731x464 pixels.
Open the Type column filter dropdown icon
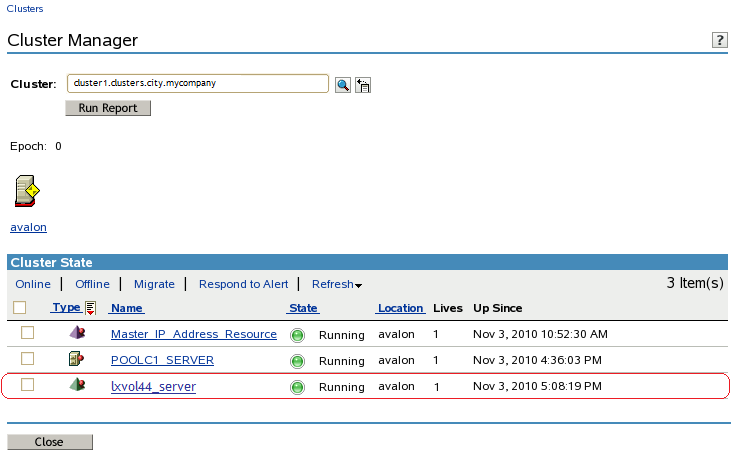point(90,308)
